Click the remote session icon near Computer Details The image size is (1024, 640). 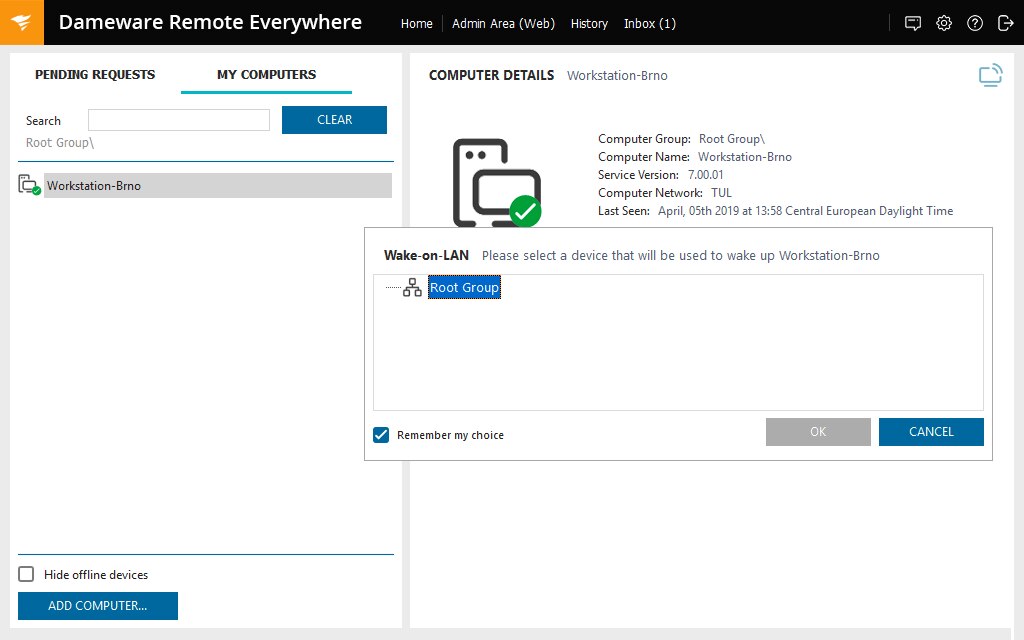990,75
